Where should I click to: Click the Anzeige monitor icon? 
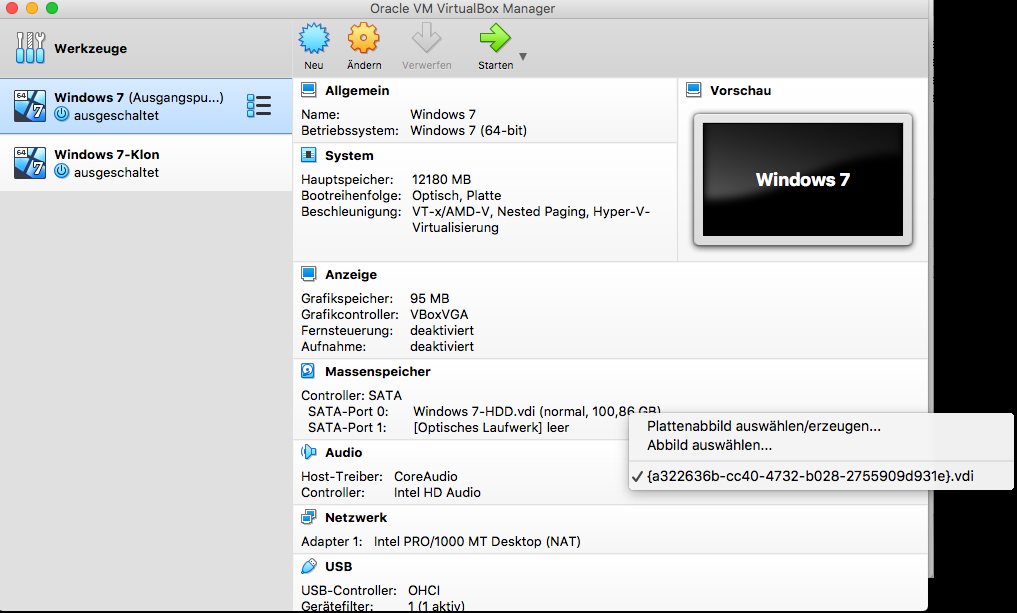tap(309, 274)
